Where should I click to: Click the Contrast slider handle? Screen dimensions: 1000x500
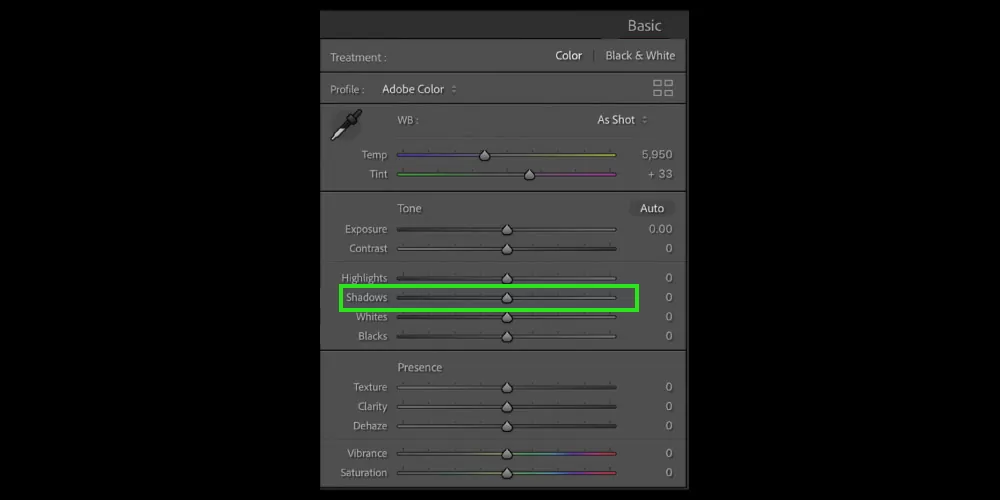507,249
